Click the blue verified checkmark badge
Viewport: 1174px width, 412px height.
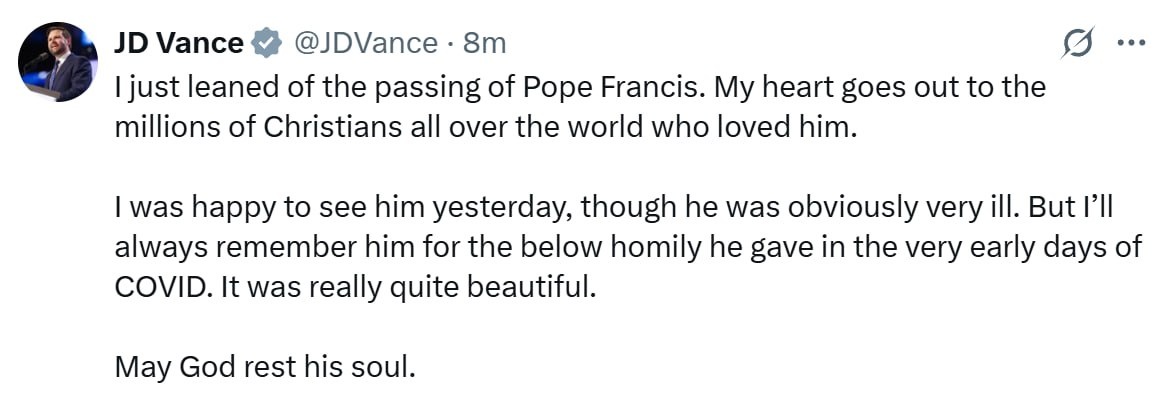pyautogui.click(x=266, y=44)
